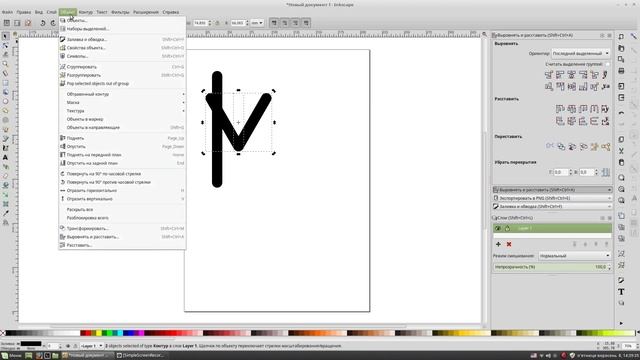640x360 pixels.
Task: Click the delete layer red X icon
Action: click(x=509, y=244)
